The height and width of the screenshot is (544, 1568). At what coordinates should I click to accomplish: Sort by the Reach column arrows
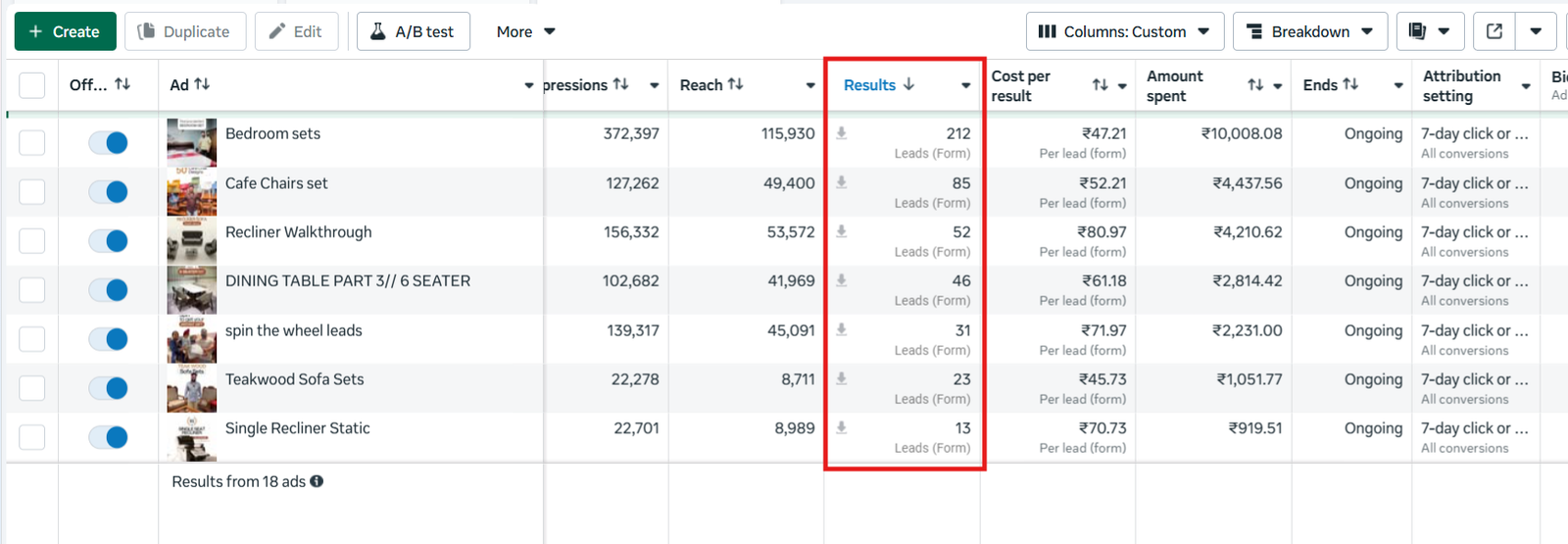(x=735, y=85)
